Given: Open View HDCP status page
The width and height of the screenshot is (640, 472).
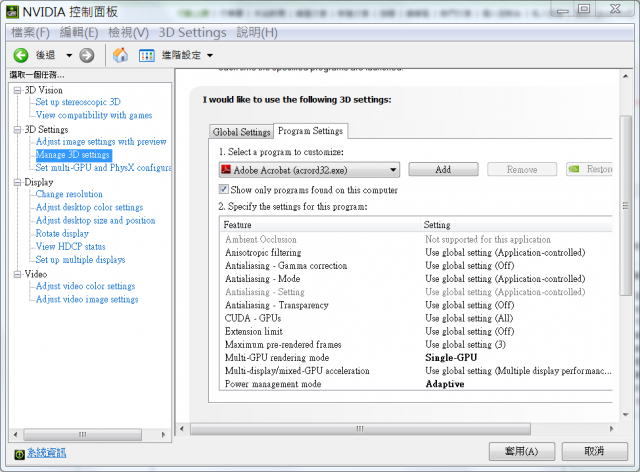Looking at the screenshot, I should pos(71,247).
